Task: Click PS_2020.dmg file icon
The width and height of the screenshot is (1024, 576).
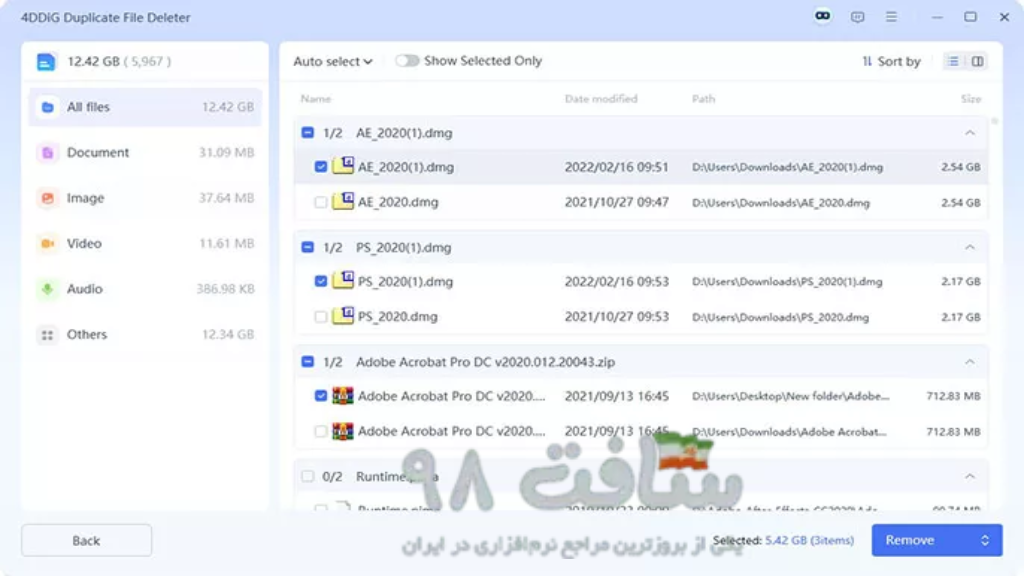Action: (x=343, y=315)
